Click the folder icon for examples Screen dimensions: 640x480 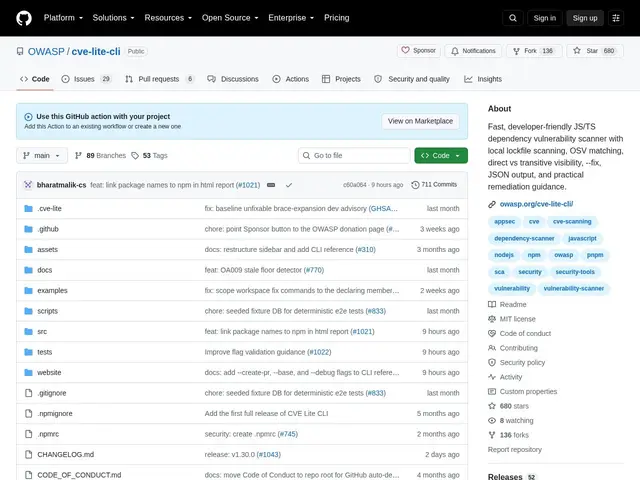click(x=28, y=291)
